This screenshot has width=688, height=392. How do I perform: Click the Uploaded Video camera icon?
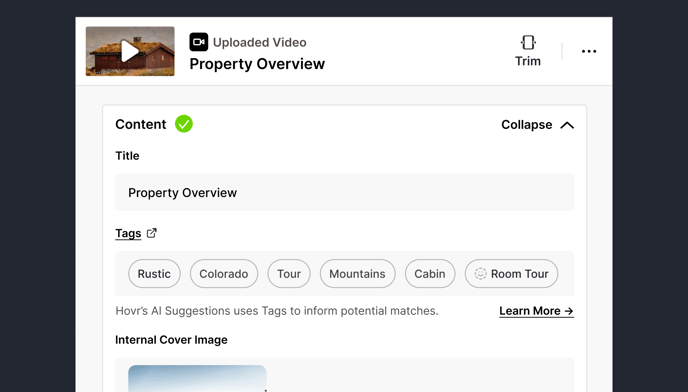[199, 42]
